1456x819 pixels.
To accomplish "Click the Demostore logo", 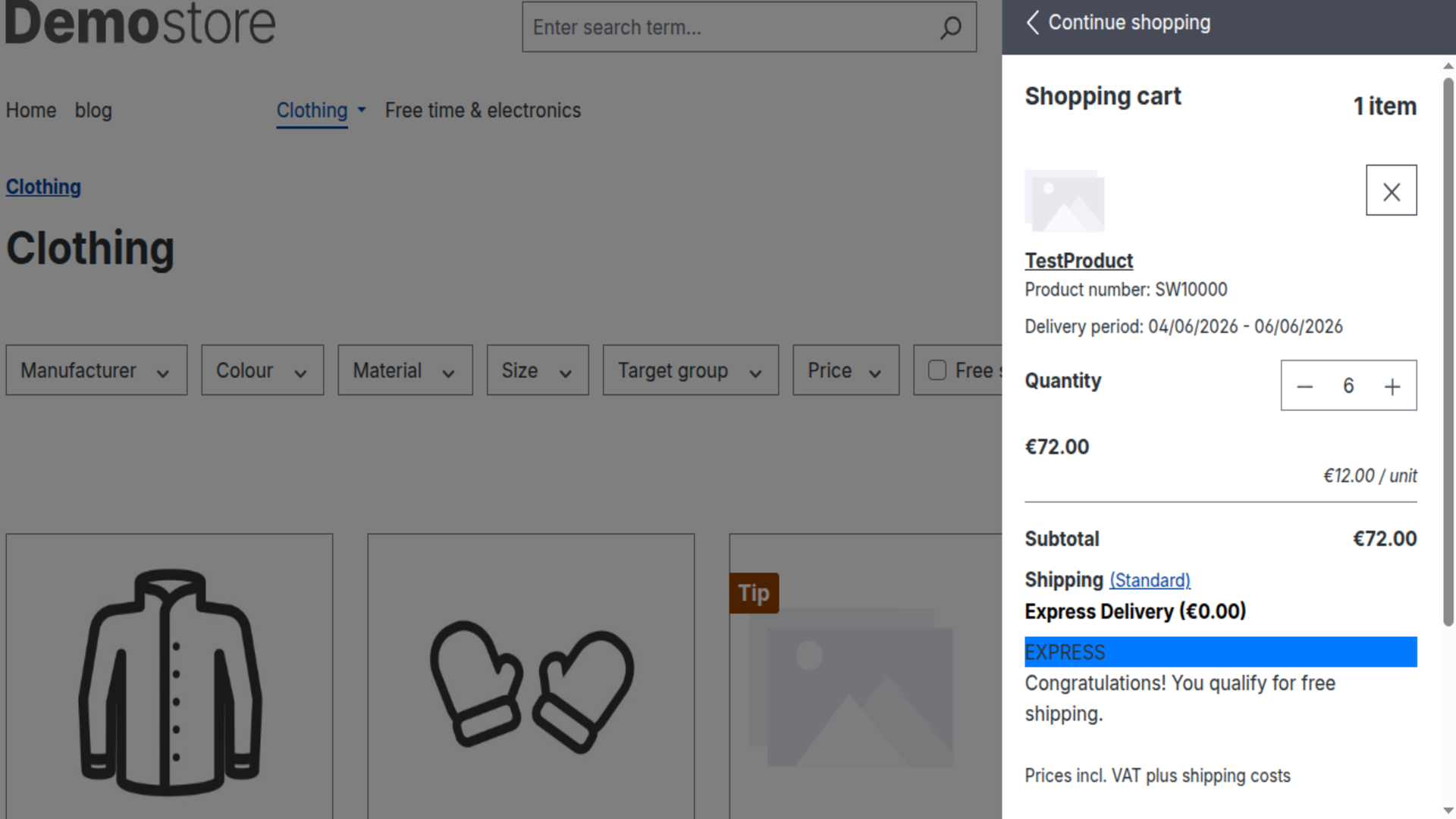I will point(140,23).
